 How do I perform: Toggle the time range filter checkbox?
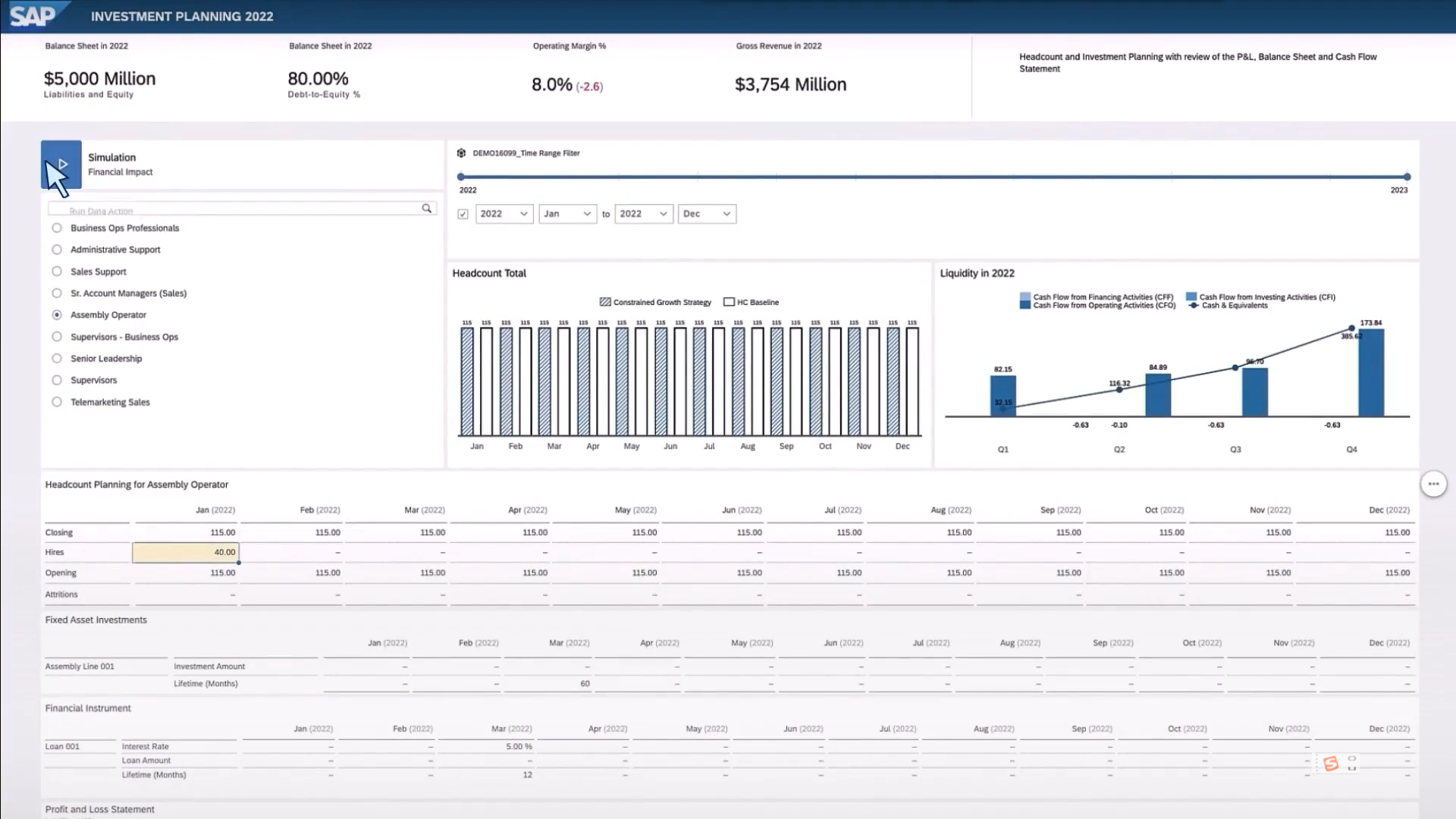click(463, 215)
